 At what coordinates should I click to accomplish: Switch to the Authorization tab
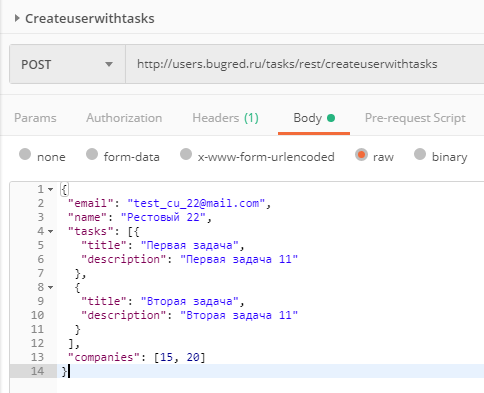[124, 118]
